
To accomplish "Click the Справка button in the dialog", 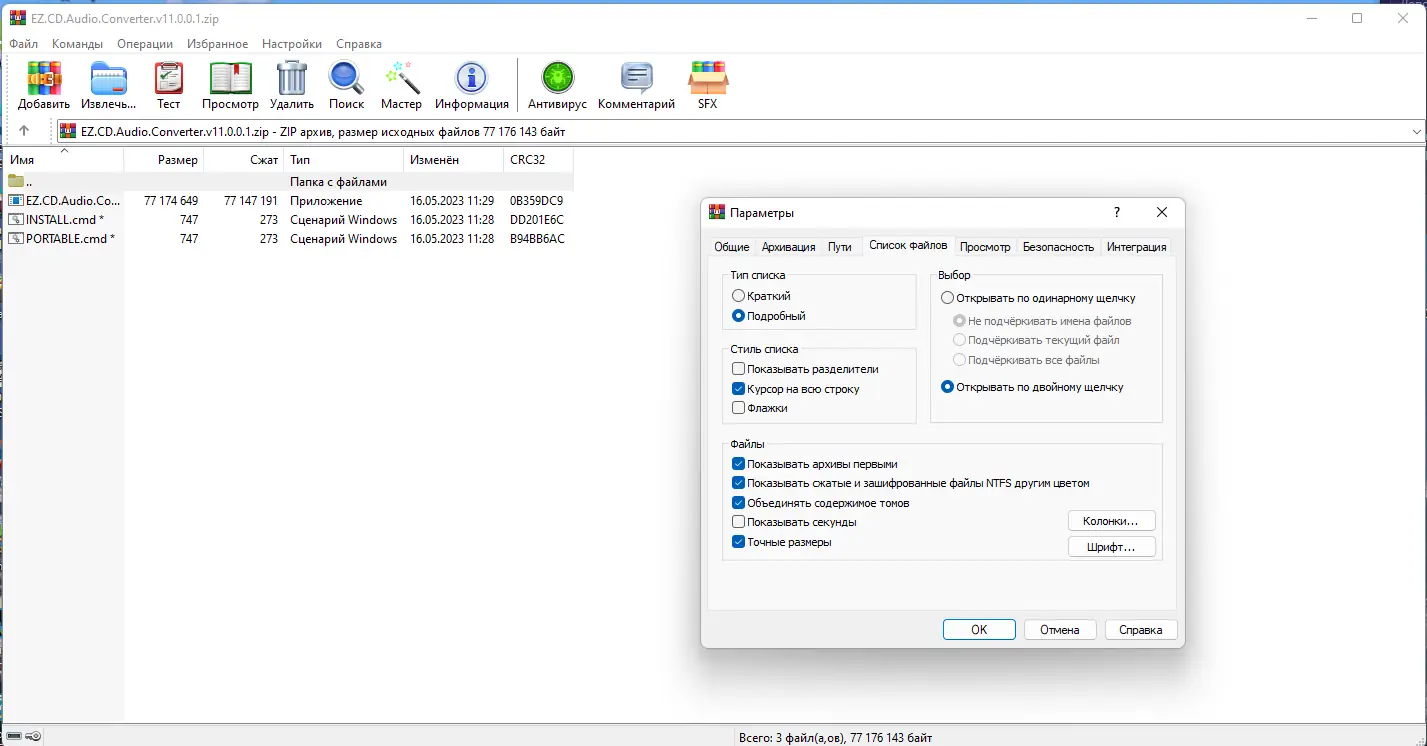I will coord(1141,629).
